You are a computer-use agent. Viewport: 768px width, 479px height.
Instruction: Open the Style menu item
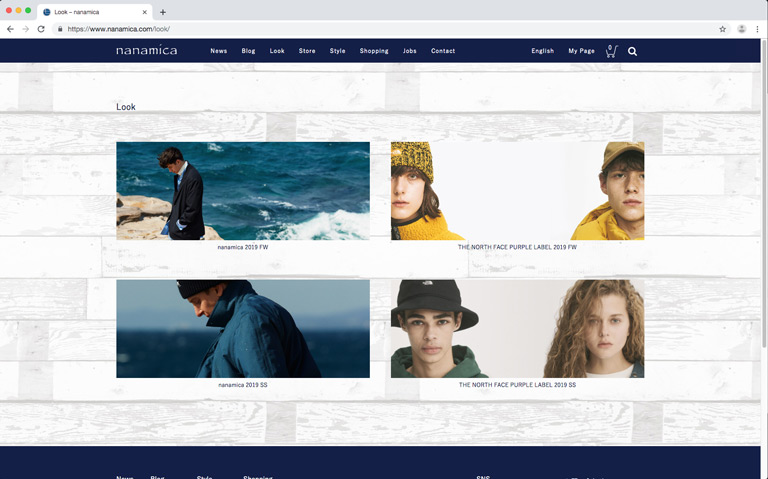point(337,51)
